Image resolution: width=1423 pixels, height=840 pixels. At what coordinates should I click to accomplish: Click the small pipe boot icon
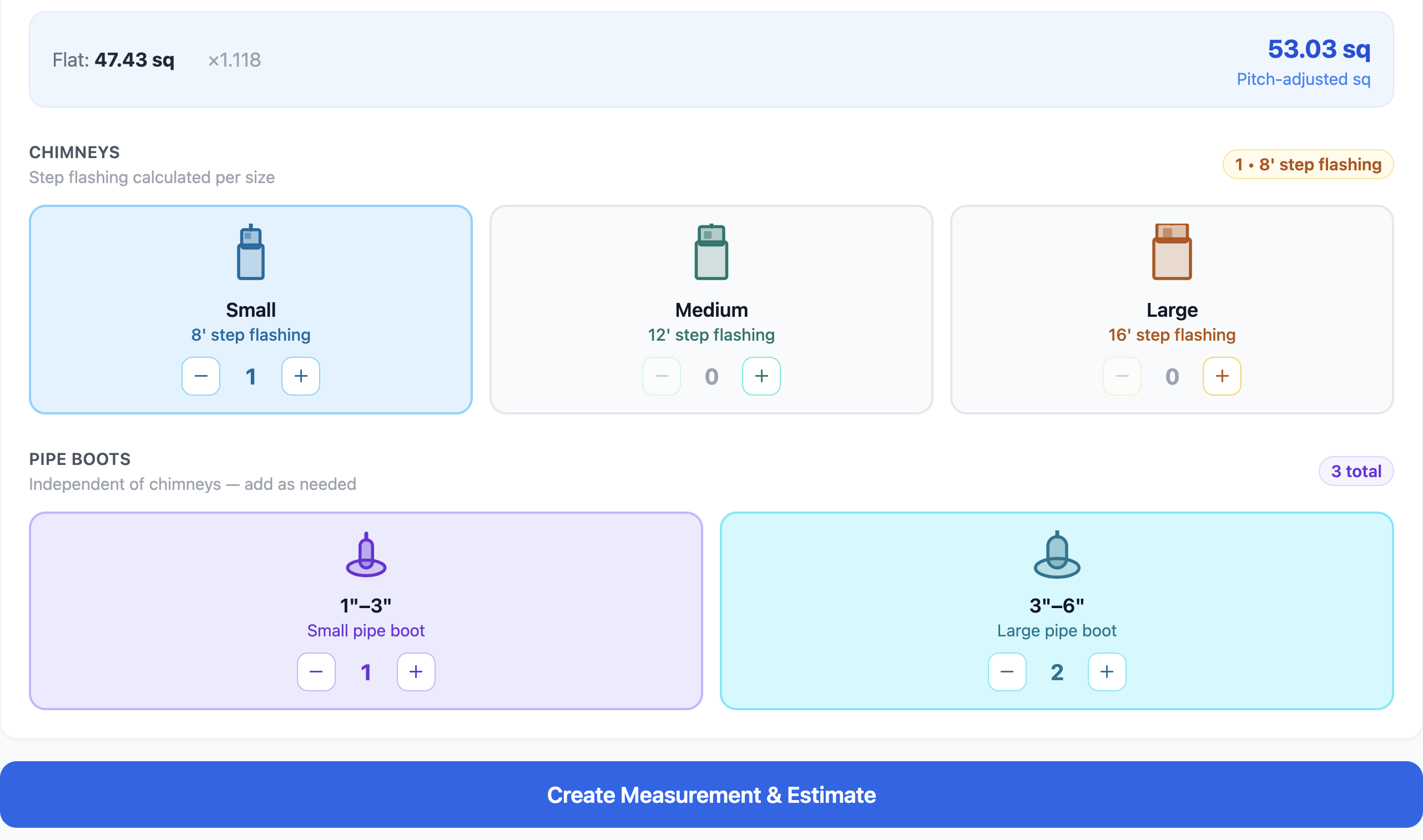pos(366,555)
